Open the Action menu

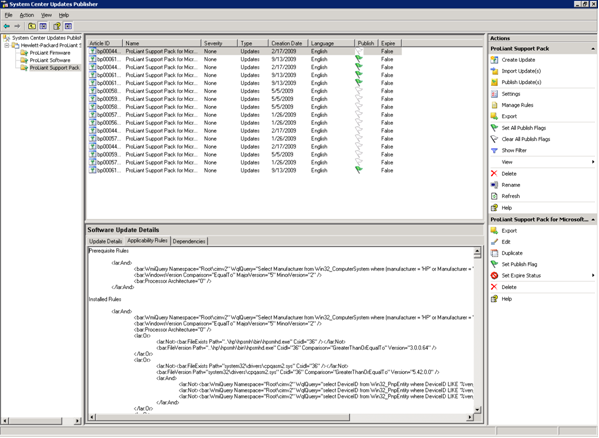tap(27, 15)
